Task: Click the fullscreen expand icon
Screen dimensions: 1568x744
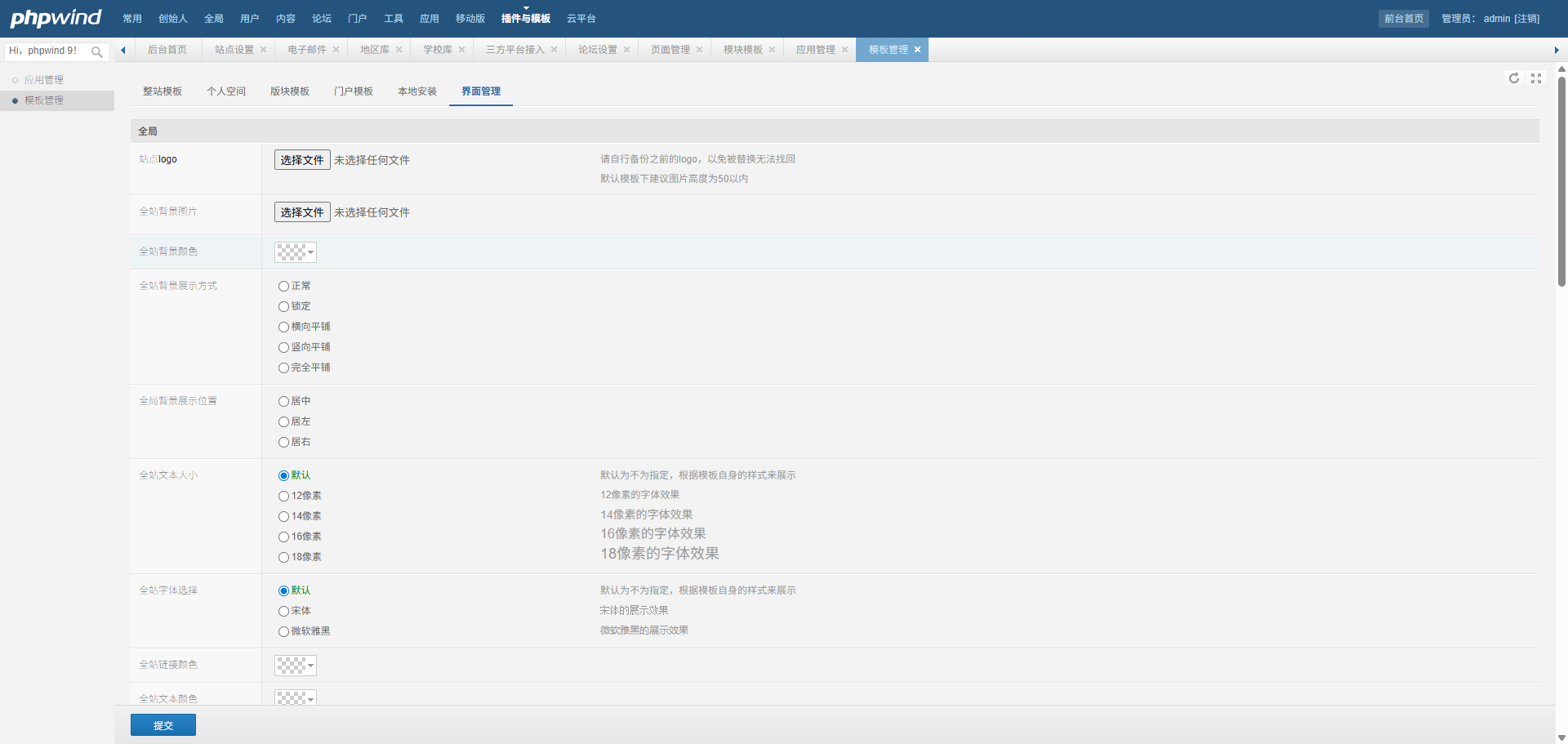Action: pyautogui.click(x=1535, y=78)
